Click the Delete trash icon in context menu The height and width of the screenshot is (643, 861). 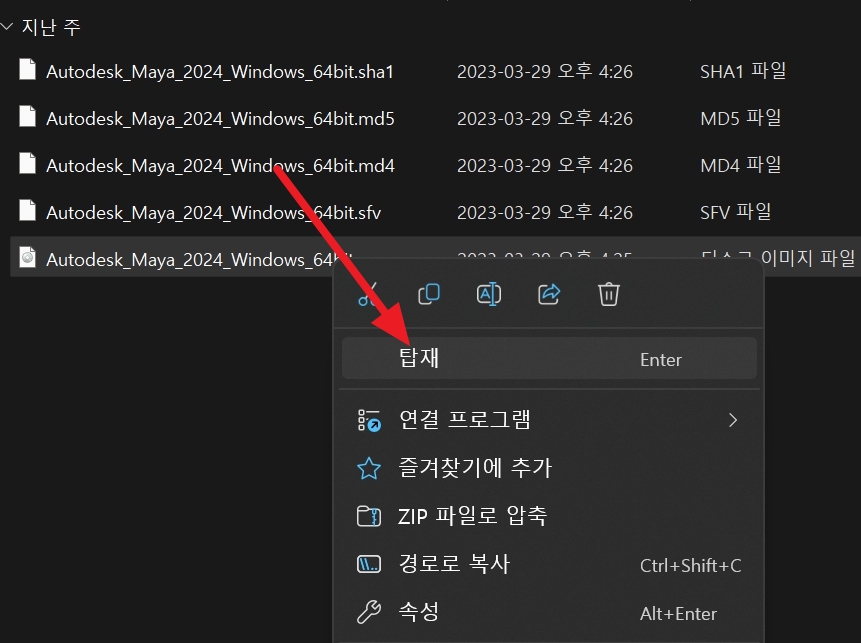[609, 294]
